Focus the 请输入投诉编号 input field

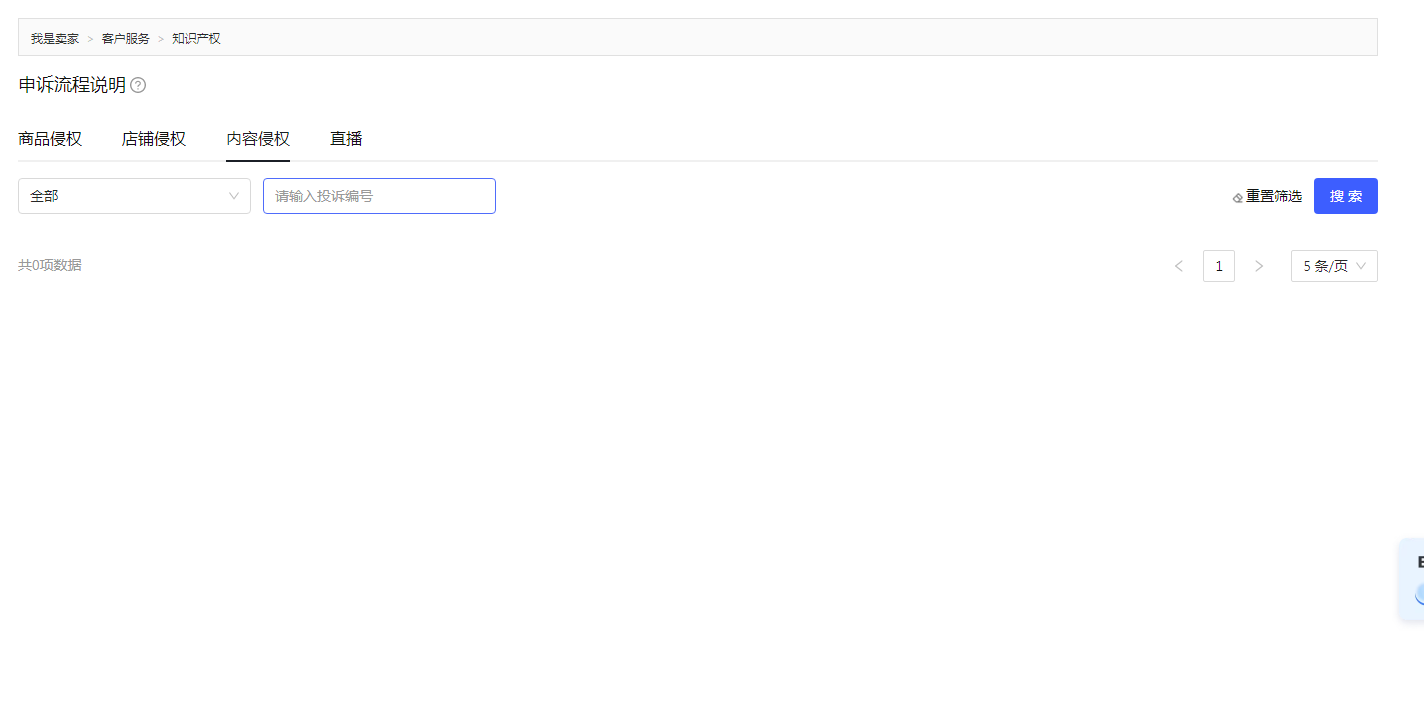coord(379,196)
